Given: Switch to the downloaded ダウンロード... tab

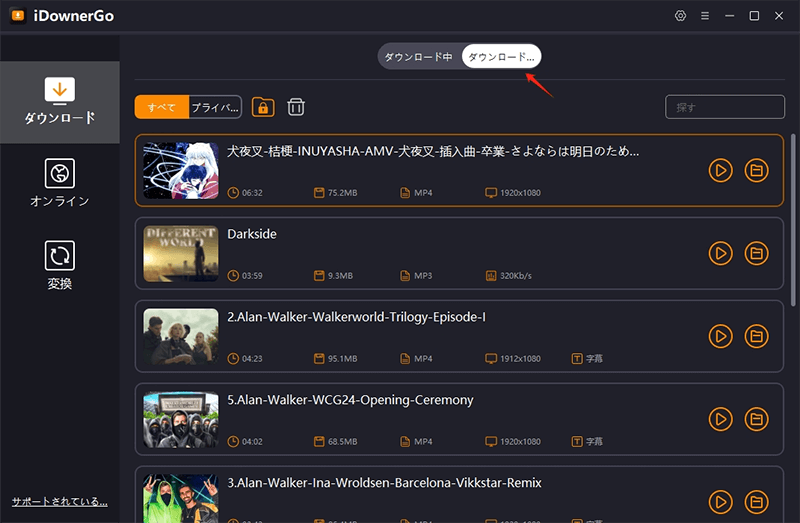Looking at the screenshot, I should coord(501,57).
